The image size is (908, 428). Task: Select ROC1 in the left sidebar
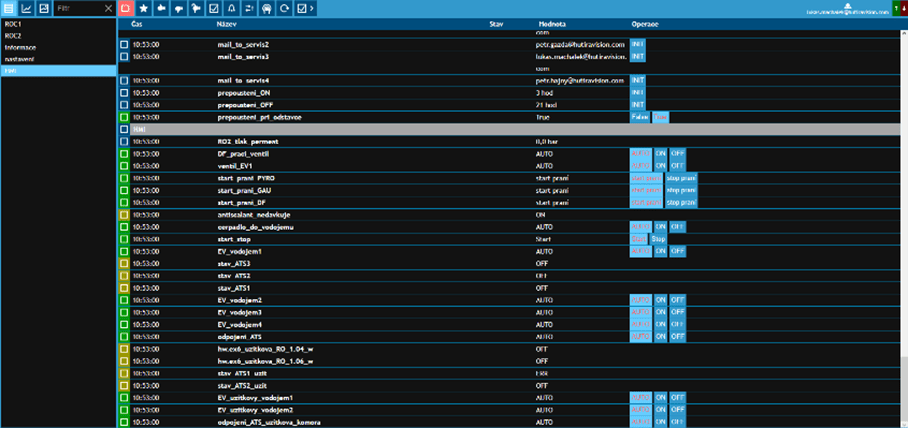pyautogui.click(x=14, y=23)
